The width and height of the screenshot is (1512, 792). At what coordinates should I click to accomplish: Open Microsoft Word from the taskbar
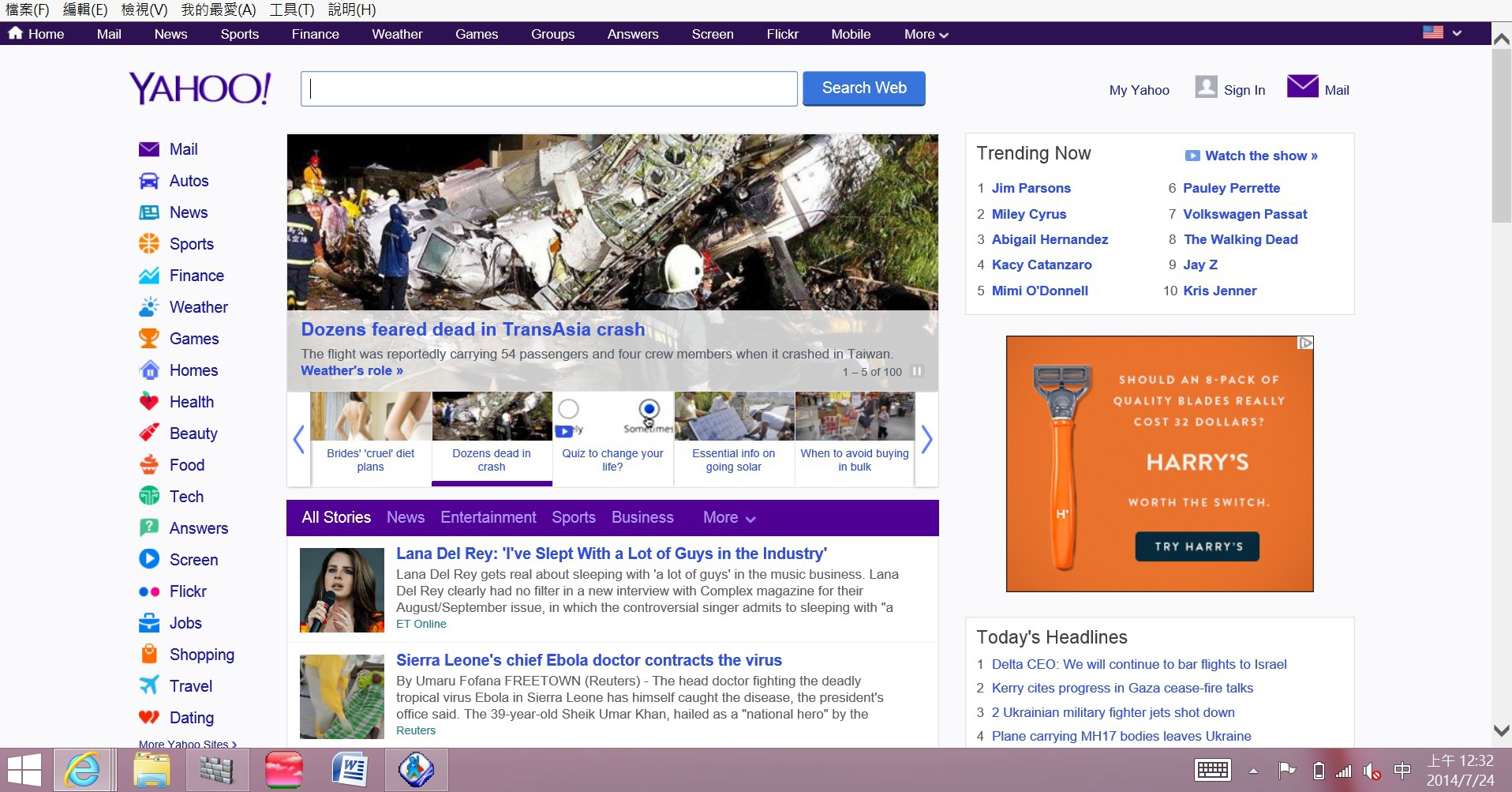coord(350,770)
